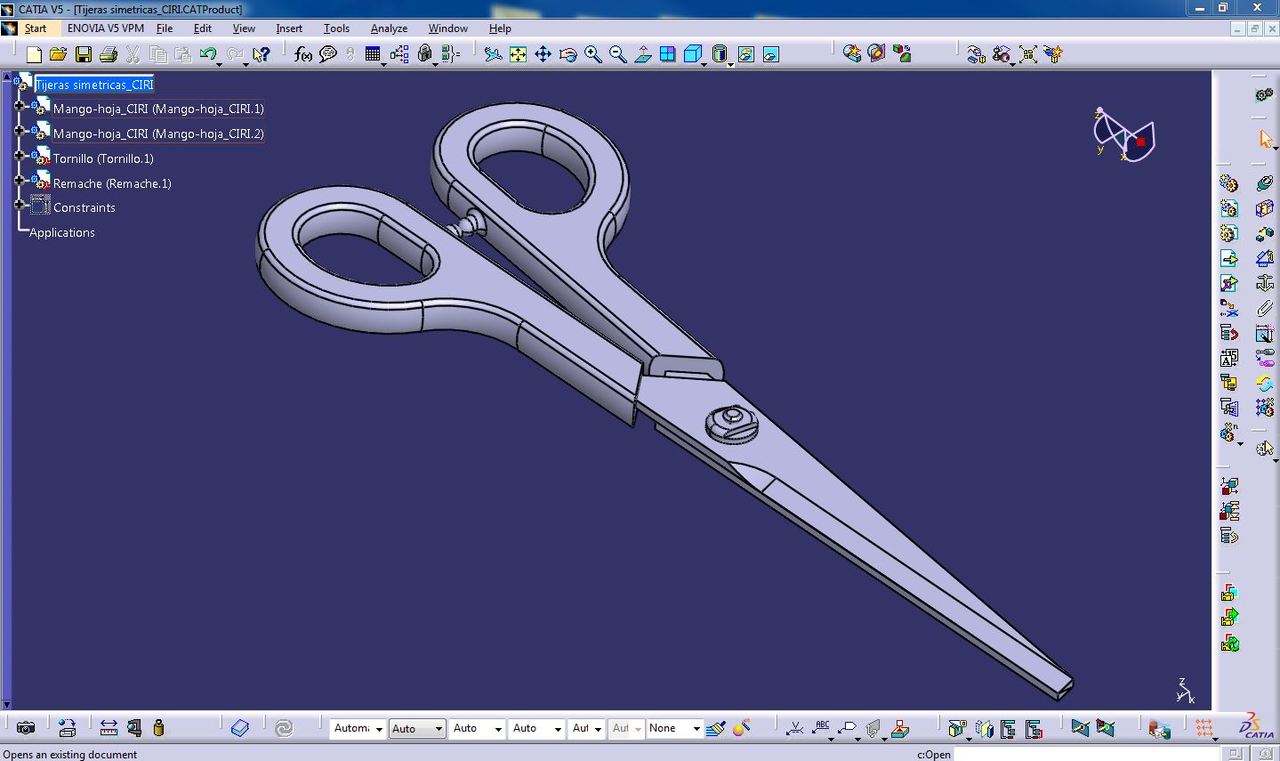1280x761 pixels.
Task: Expand the Constraints tree node
Action: (20, 205)
